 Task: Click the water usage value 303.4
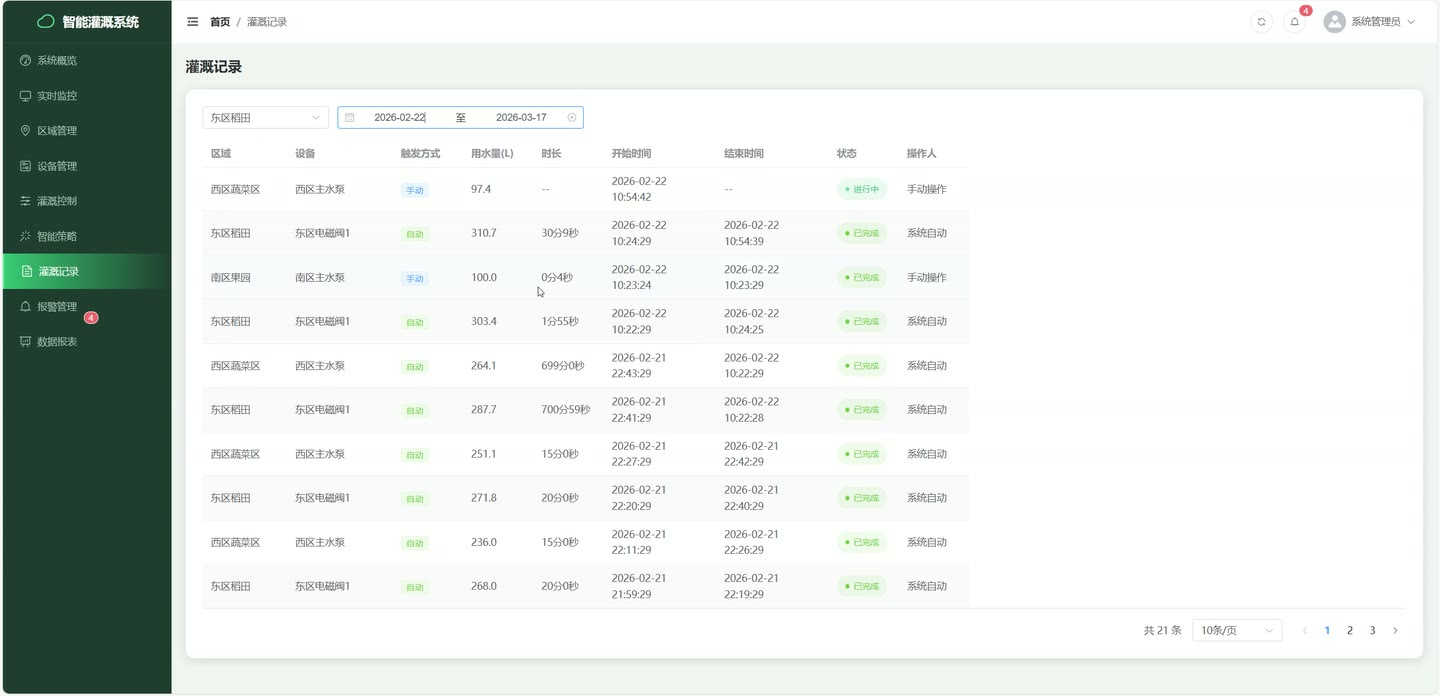(484, 321)
